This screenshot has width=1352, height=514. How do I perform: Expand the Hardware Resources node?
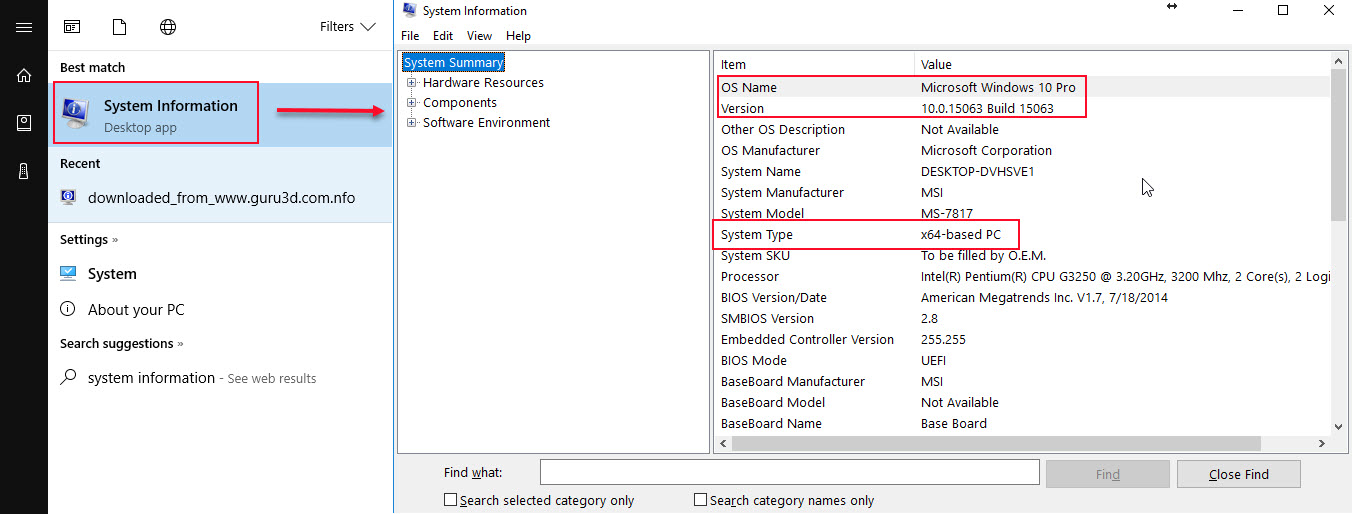[x=411, y=83]
